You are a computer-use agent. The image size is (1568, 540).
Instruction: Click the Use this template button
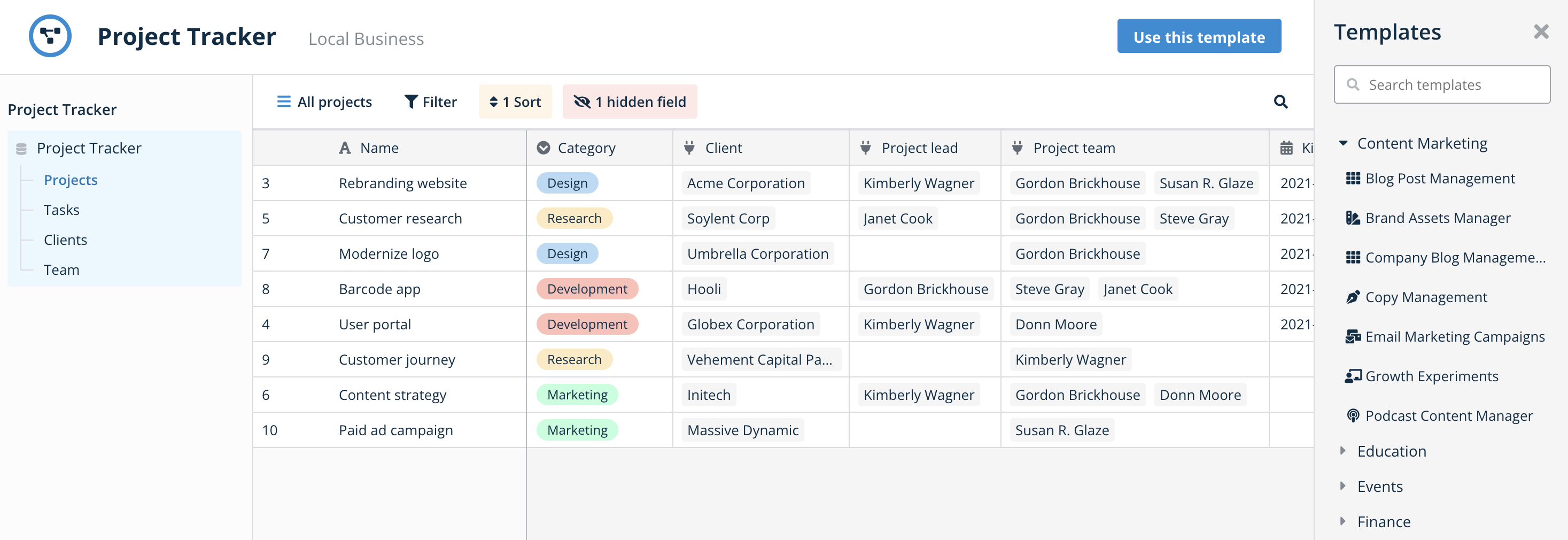pyautogui.click(x=1199, y=36)
